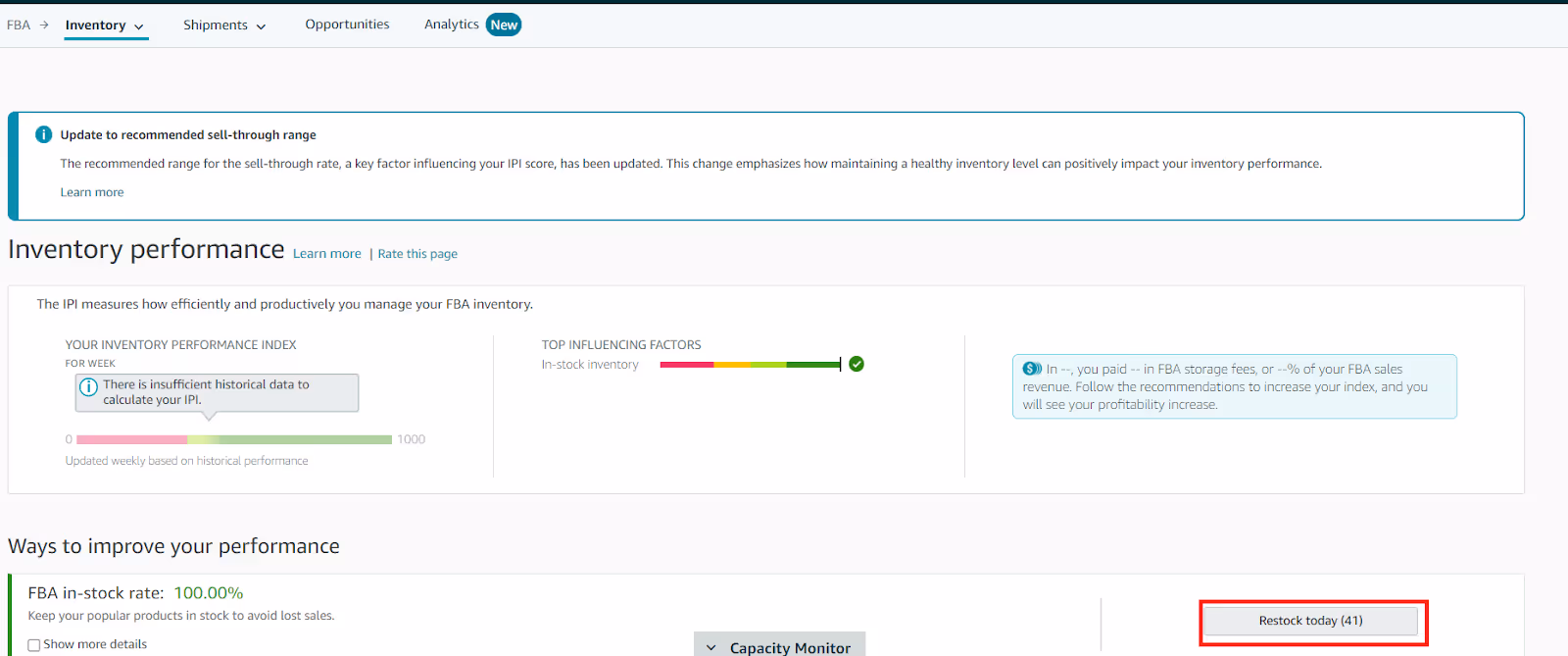Click the In-stock inventory factor bar
The width and height of the screenshot is (1568, 656).
click(751, 365)
